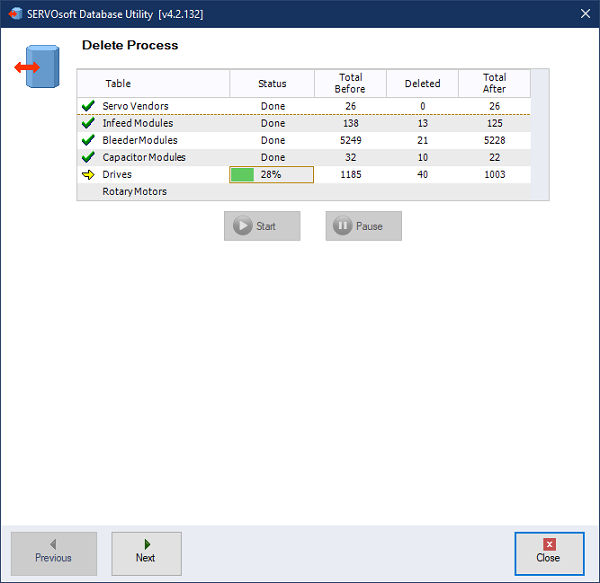This screenshot has width=600, height=583.
Task: Click the Done status for Capacitor Modules
Action: [x=273, y=157]
